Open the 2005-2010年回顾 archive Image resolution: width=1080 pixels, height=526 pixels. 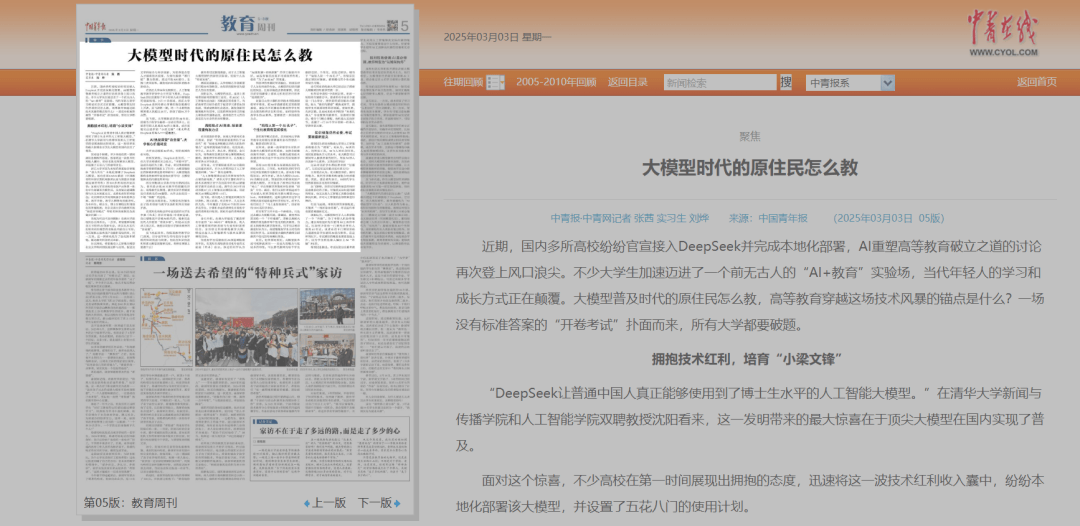[556, 82]
